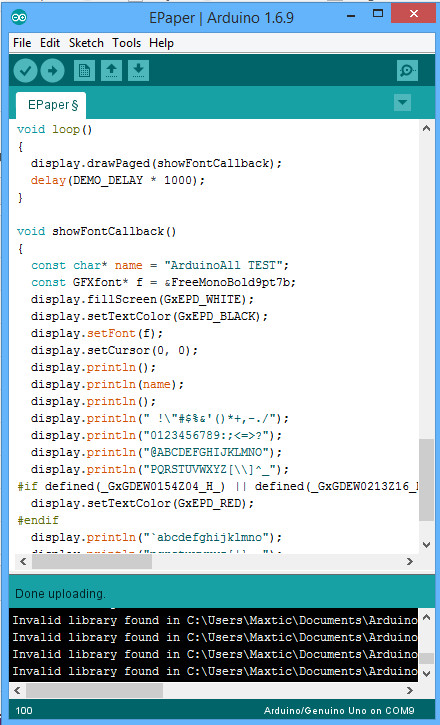The width and height of the screenshot is (440, 725).
Task: Click the last 'Invalid library found' console line
Action: (214, 671)
